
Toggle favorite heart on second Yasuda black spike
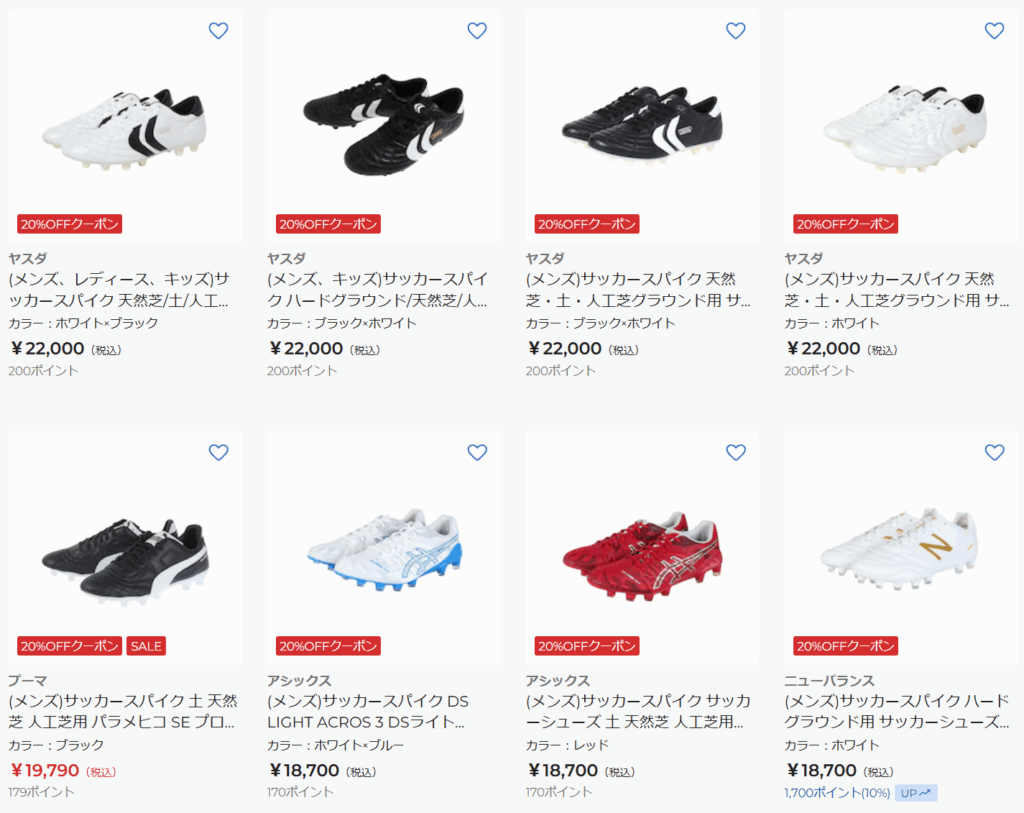[477, 31]
